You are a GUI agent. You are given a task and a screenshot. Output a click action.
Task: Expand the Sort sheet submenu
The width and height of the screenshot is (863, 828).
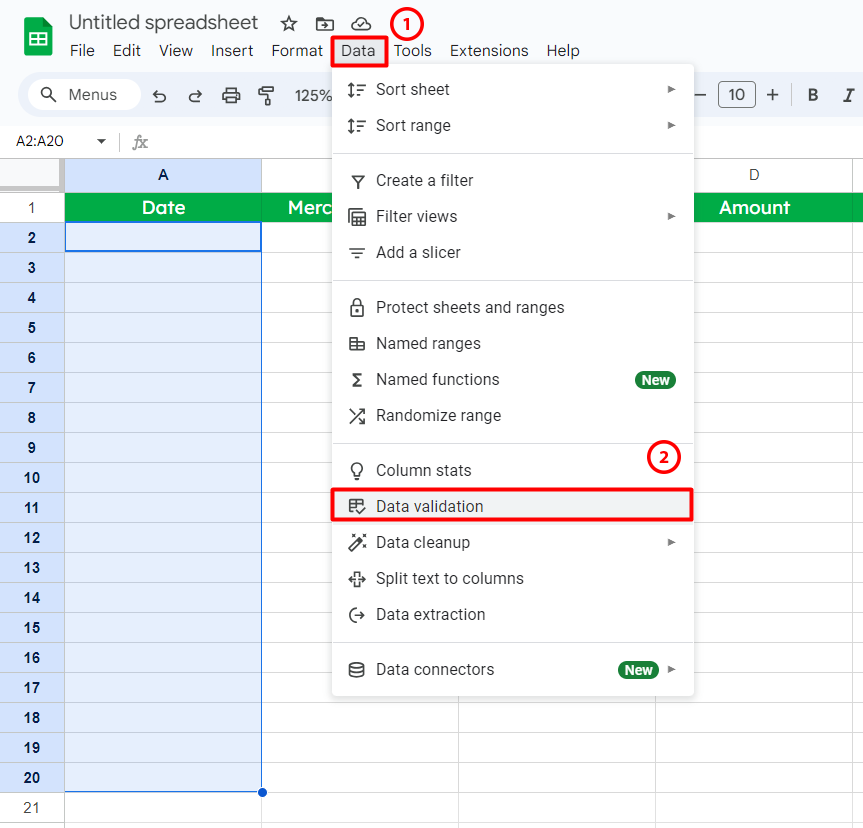tap(512, 89)
